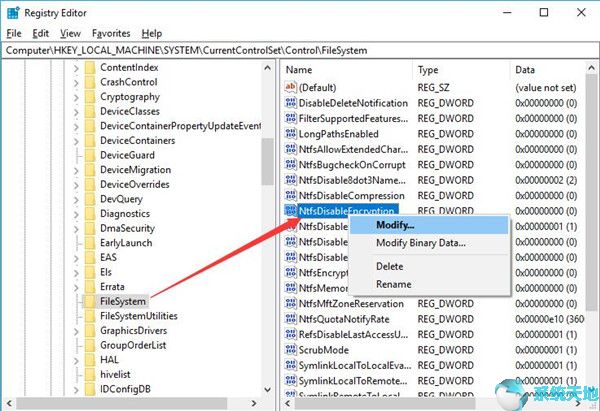
Task: Expand the CrashControl tree node
Action: [76, 83]
